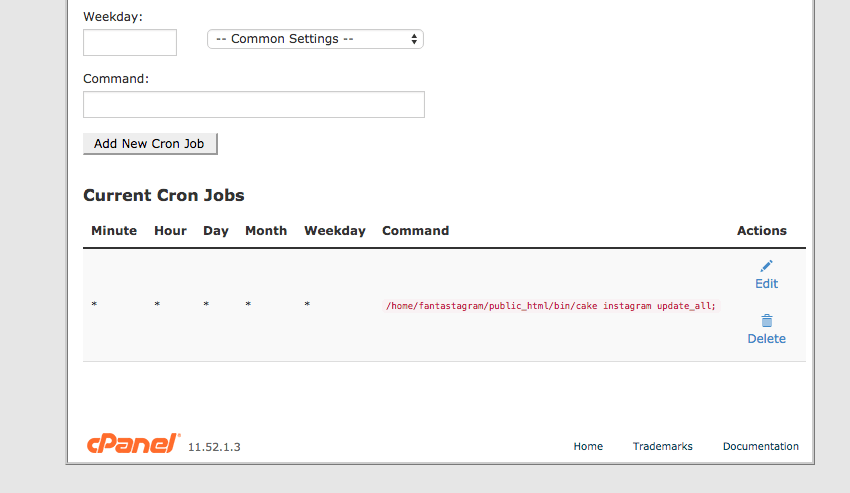Image resolution: width=850 pixels, height=493 pixels.
Task: Click the pencil Edit icon
Action: click(x=766, y=266)
